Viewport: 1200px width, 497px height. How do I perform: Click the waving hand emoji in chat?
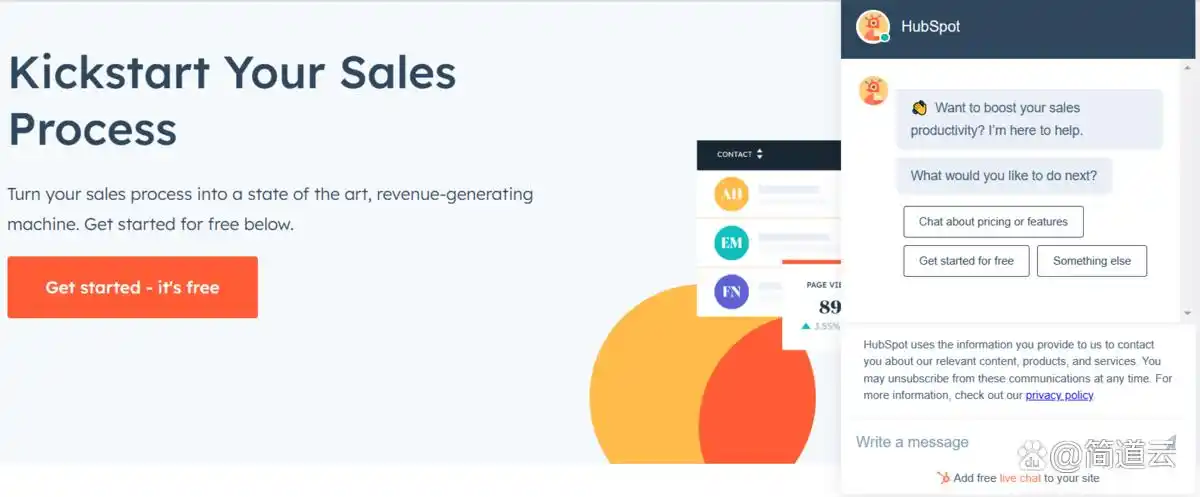pyautogui.click(x=919, y=108)
